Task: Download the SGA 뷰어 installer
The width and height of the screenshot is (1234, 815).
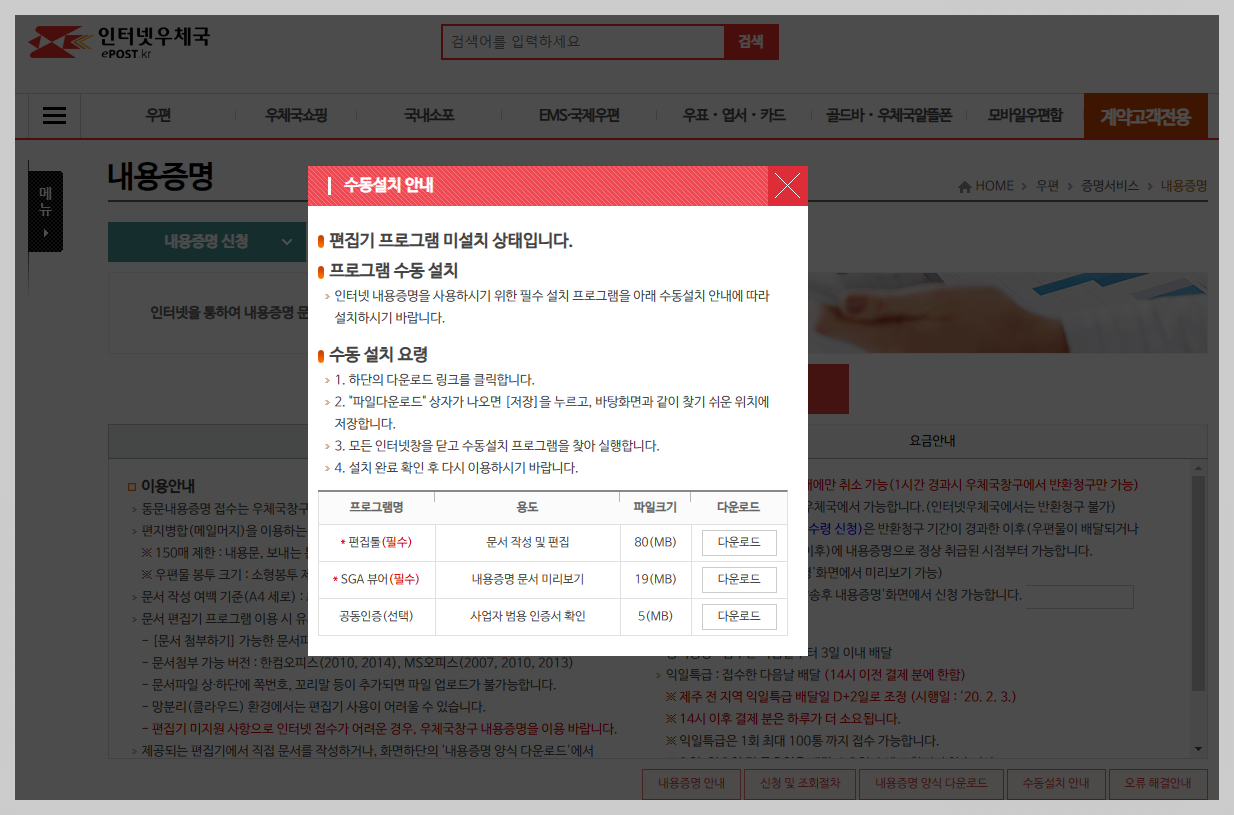Action: coord(738,579)
